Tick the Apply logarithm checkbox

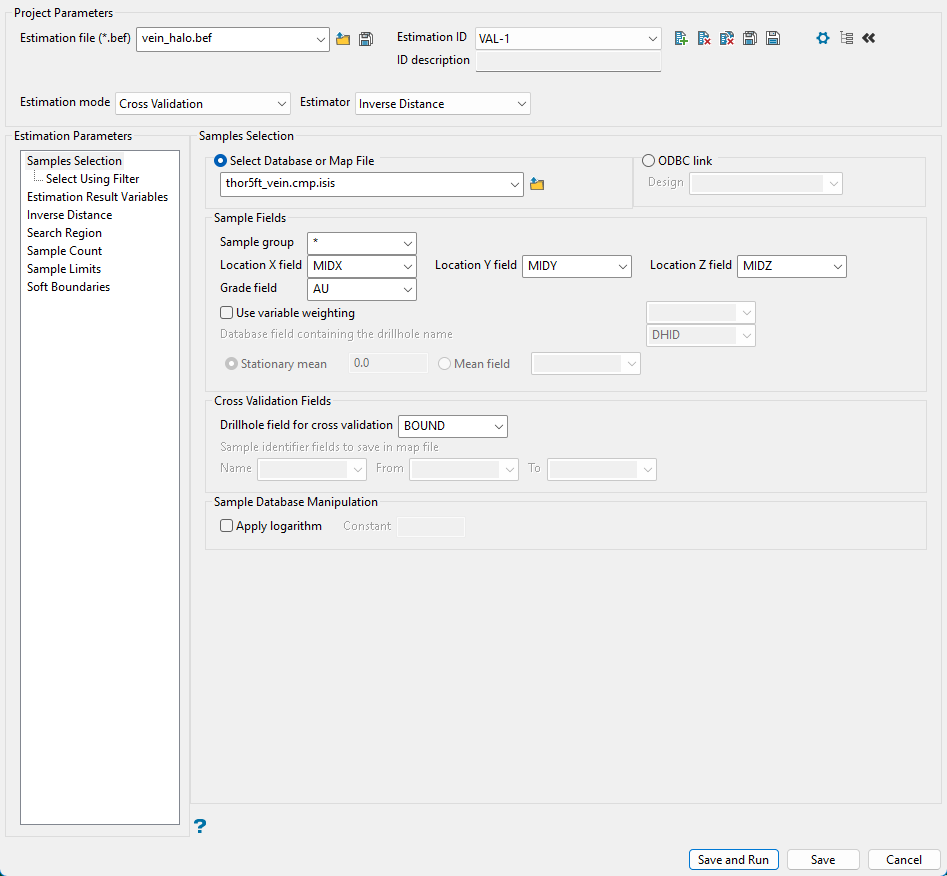pos(227,526)
